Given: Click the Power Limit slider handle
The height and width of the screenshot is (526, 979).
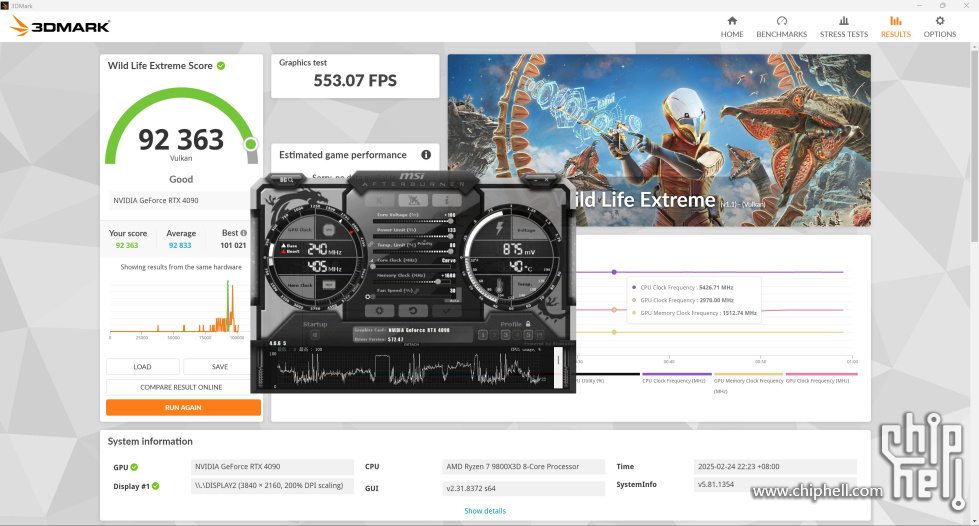Looking at the screenshot, I should pos(451,236).
